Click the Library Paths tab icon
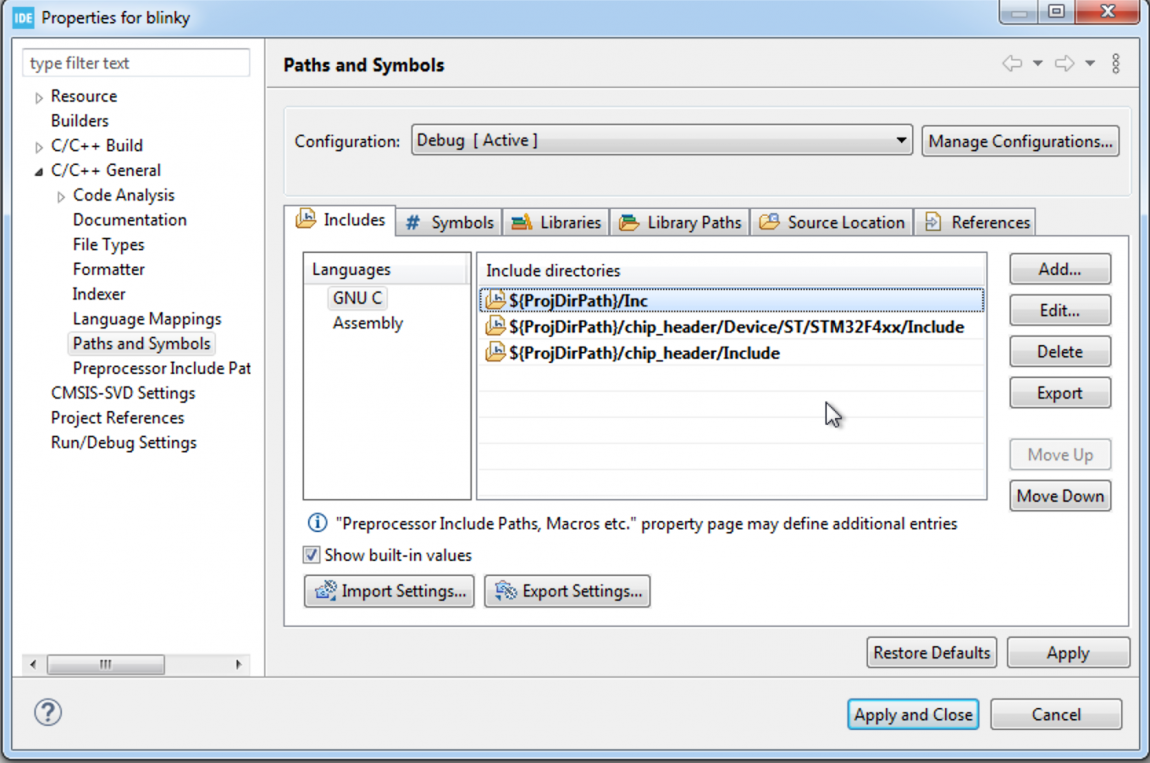Viewport: 1150px width, 763px height. [629, 222]
